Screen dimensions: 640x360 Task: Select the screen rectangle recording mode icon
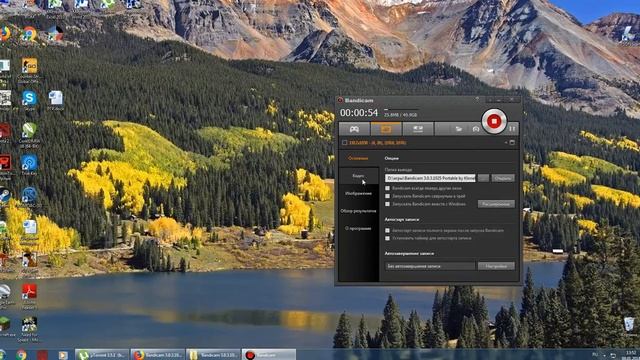tap(386, 129)
